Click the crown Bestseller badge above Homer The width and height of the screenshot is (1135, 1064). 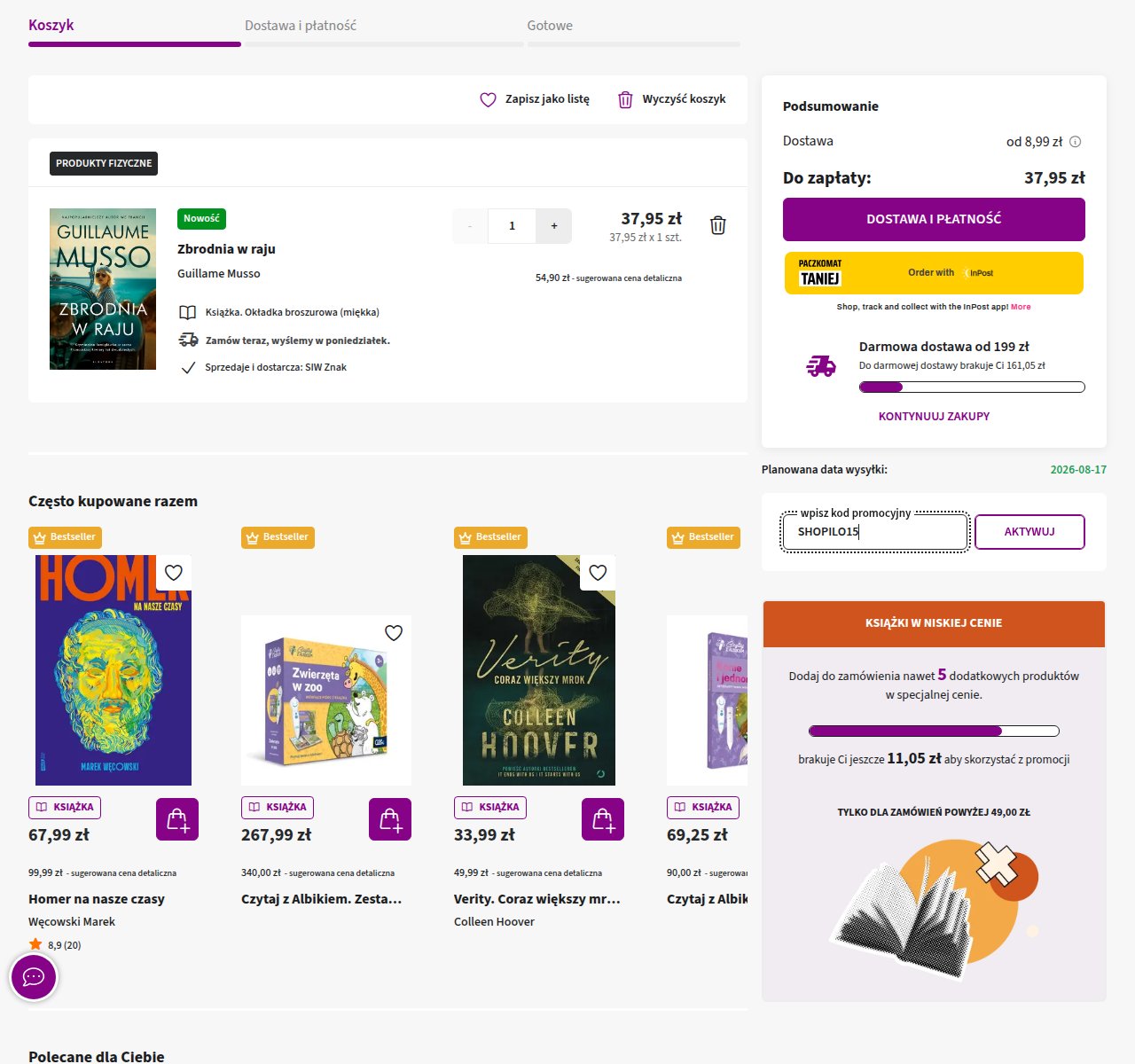[x=66, y=537]
